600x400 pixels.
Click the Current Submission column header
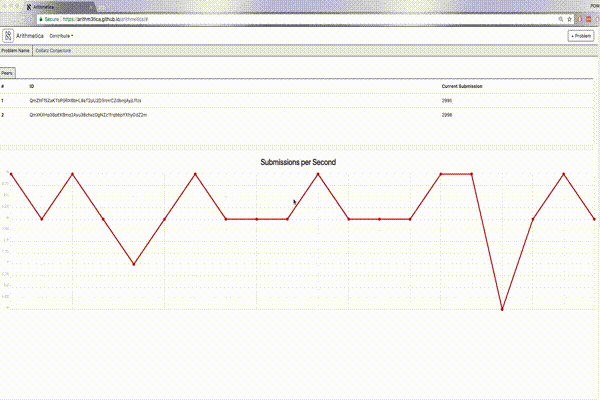pyautogui.click(x=462, y=86)
